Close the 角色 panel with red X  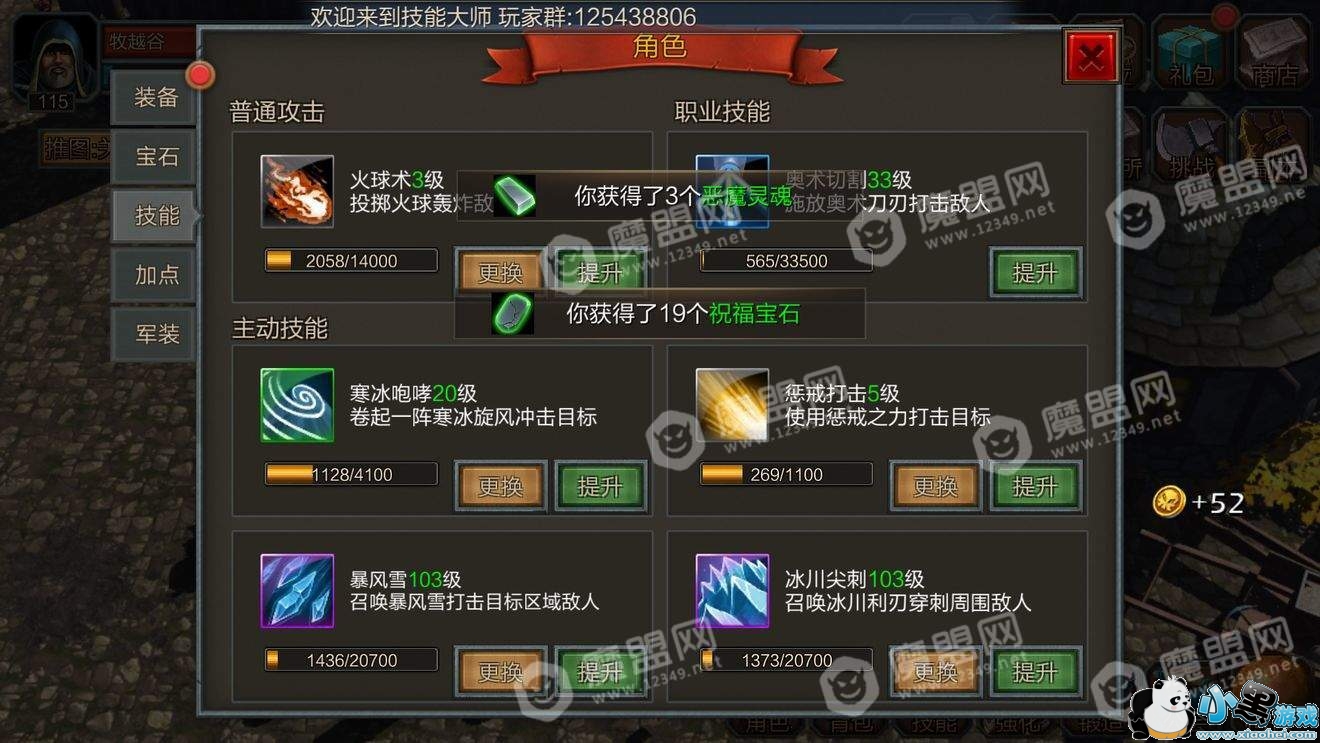1092,58
